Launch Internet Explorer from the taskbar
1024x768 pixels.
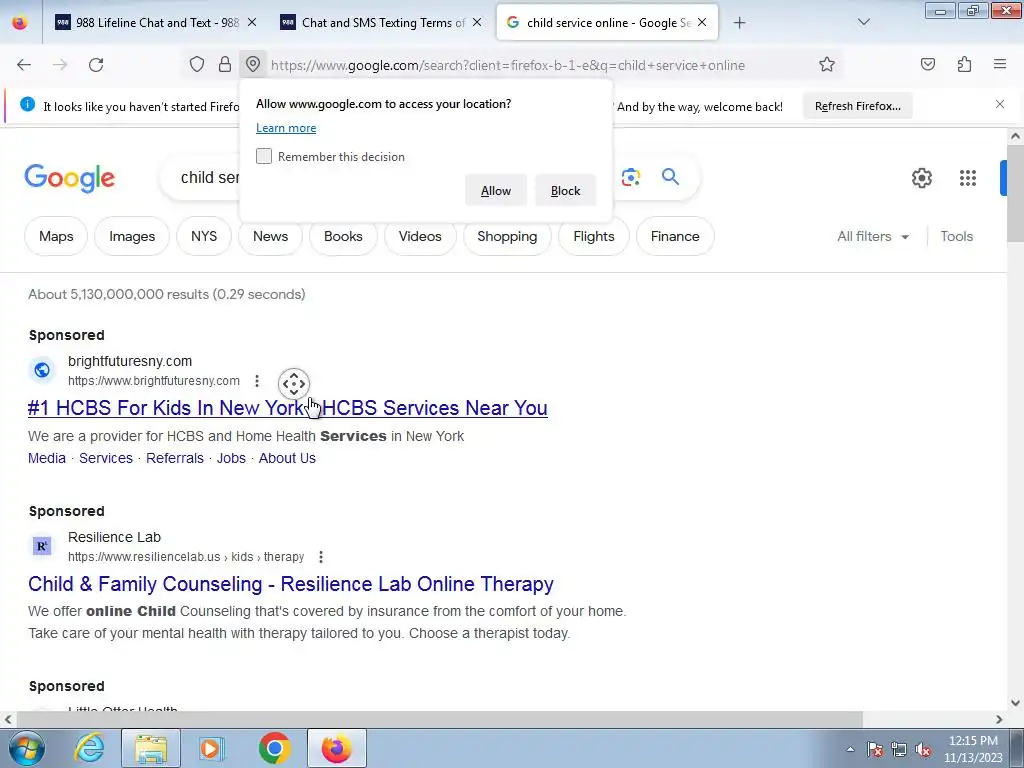(89, 748)
